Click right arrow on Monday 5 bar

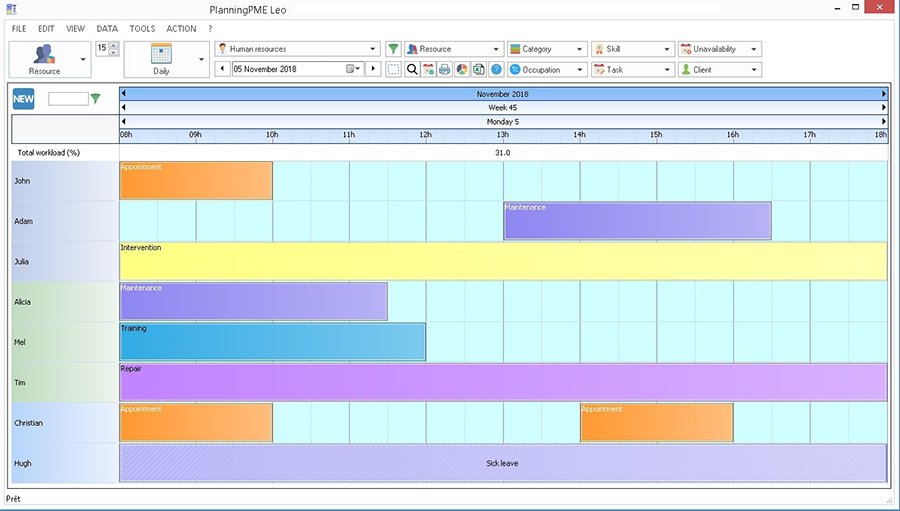(884, 121)
